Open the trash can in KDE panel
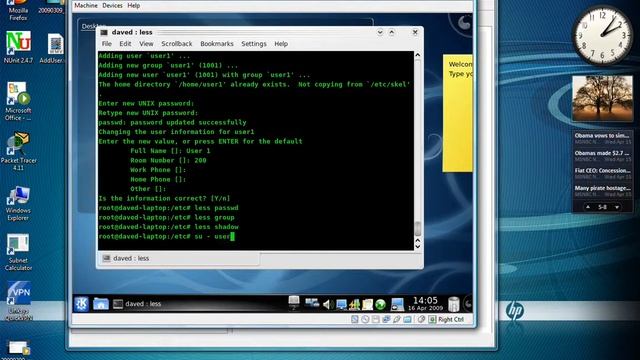The width and height of the screenshot is (640, 360). click(x=454, y=304)
